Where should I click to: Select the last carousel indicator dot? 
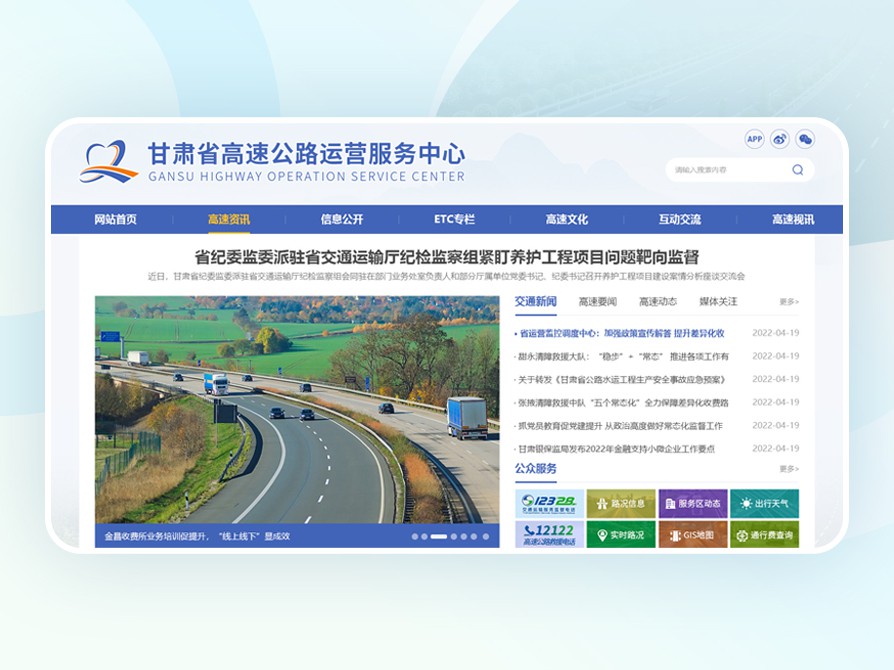click(x=486, y=537)
